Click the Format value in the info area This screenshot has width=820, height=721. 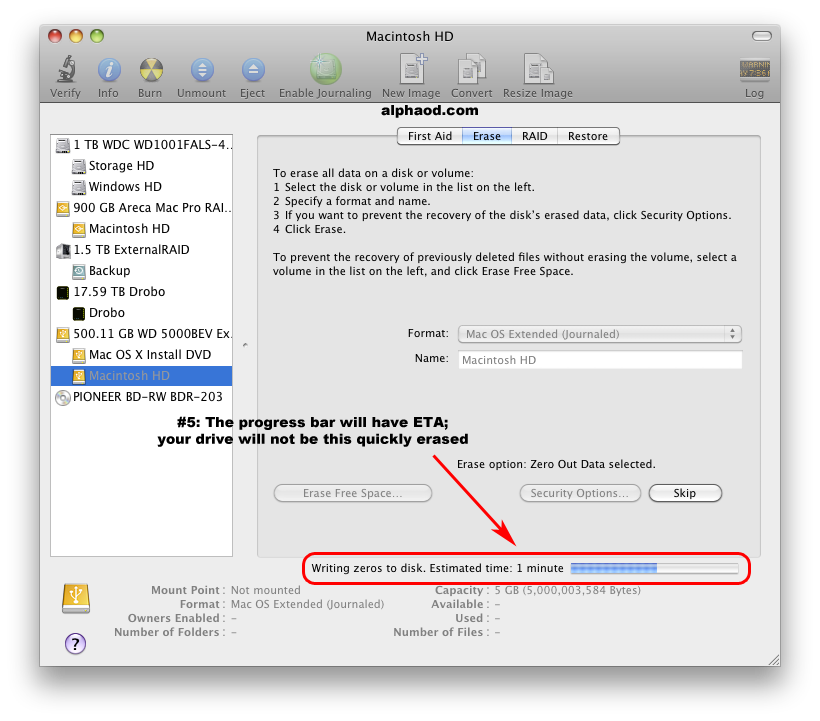[x=308, y=604]
